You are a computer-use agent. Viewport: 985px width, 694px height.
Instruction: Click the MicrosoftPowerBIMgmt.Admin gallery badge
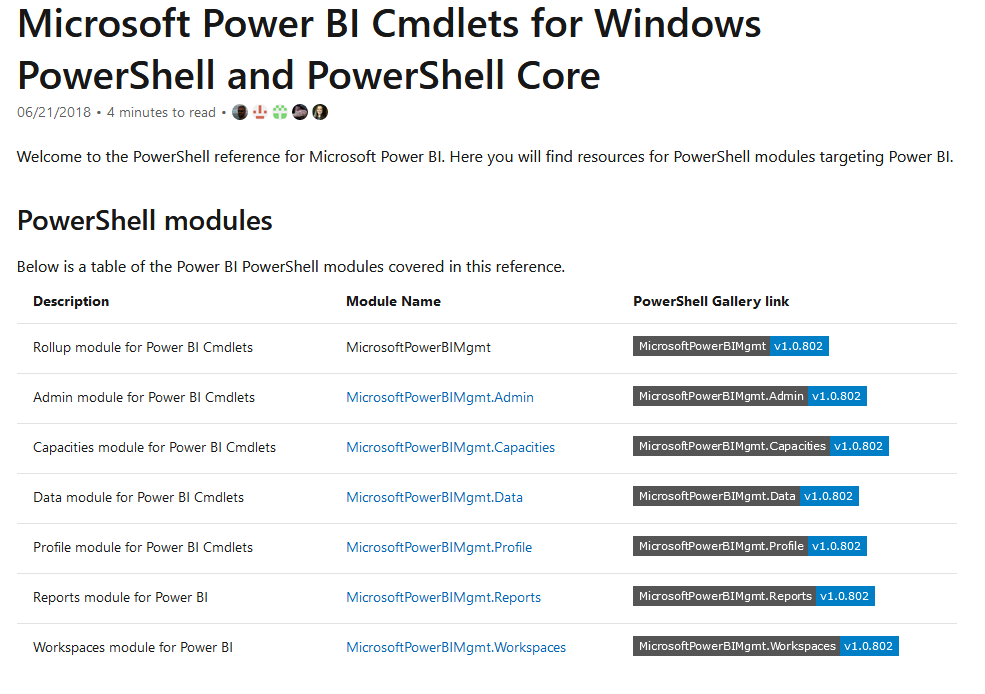[750, 396]
